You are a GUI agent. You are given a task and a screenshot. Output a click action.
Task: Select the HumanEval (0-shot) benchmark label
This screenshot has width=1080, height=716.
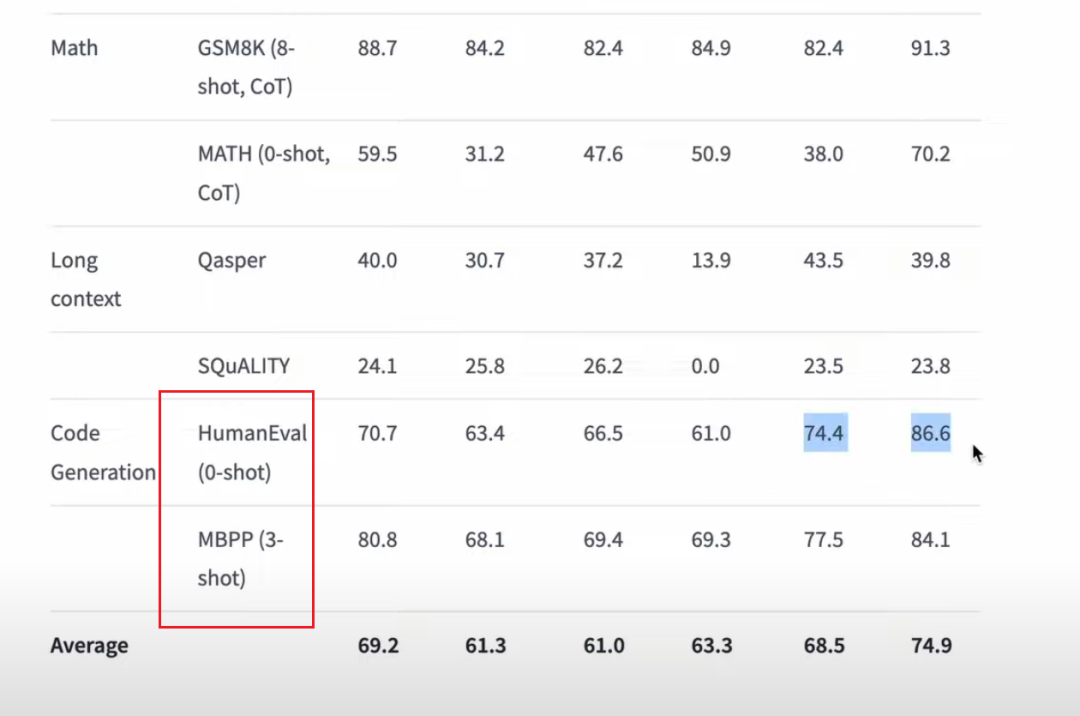252,452
